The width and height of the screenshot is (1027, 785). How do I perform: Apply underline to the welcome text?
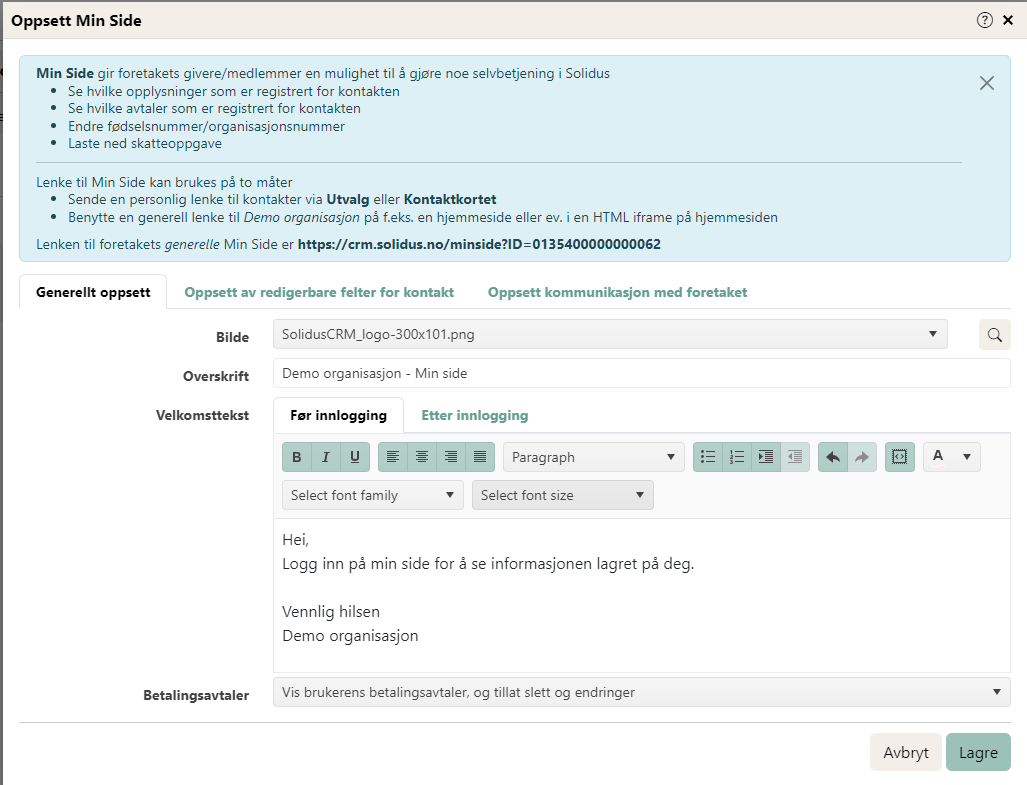click(354, 457)
